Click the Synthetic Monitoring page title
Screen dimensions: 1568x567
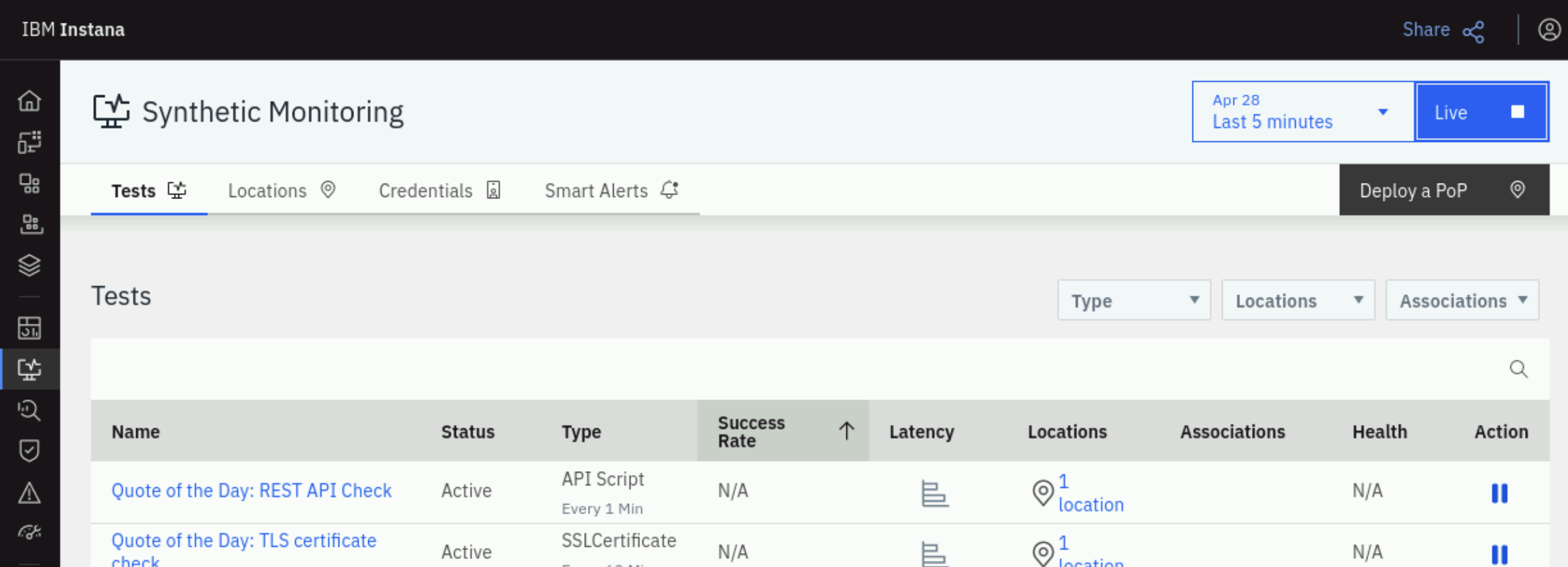pyautogui.click(x=272, y=112)
